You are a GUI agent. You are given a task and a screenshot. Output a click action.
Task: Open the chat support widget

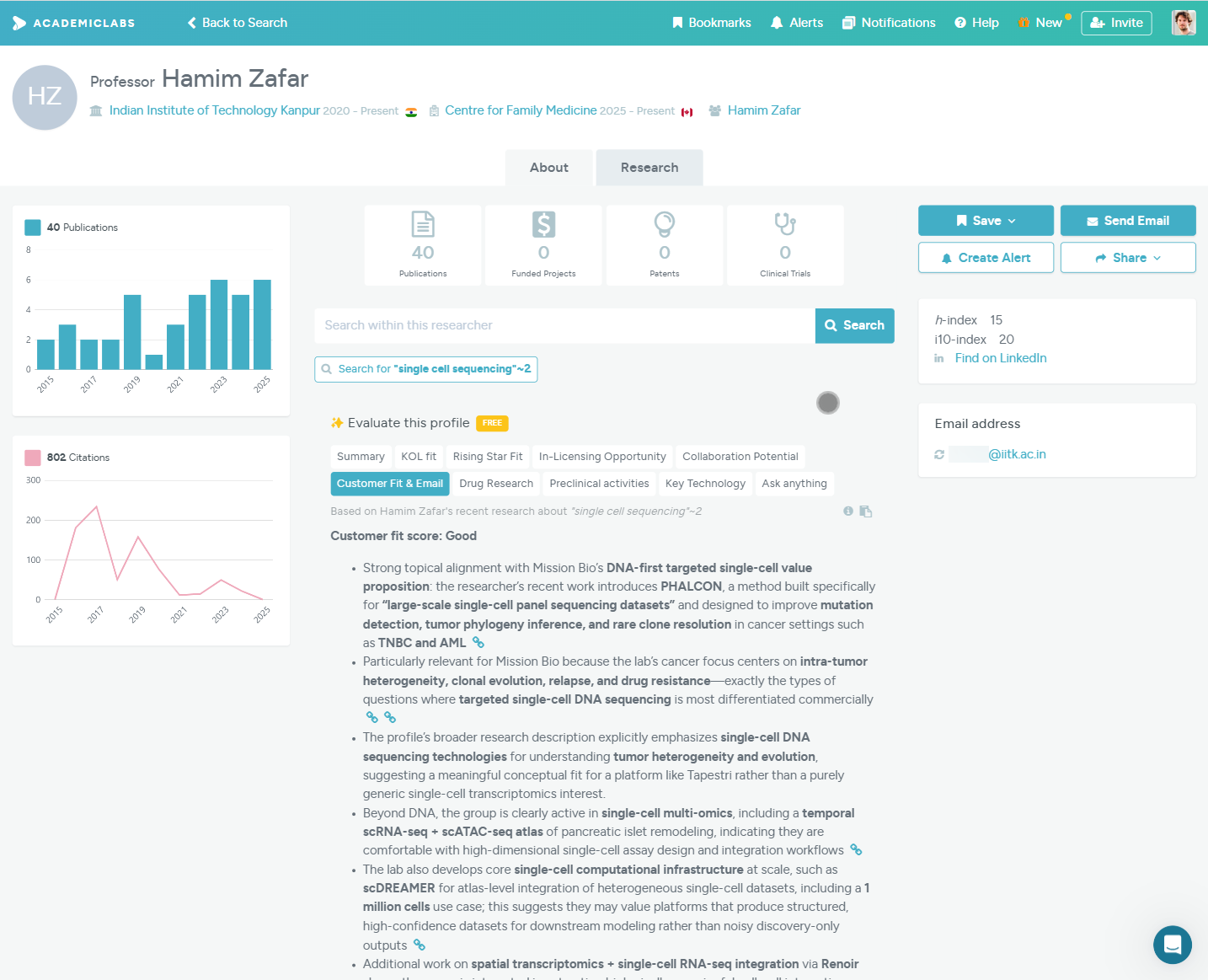click(1173, 945)
